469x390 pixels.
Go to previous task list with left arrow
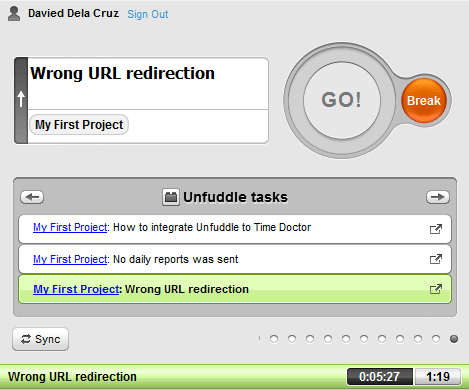coord(32,197)
